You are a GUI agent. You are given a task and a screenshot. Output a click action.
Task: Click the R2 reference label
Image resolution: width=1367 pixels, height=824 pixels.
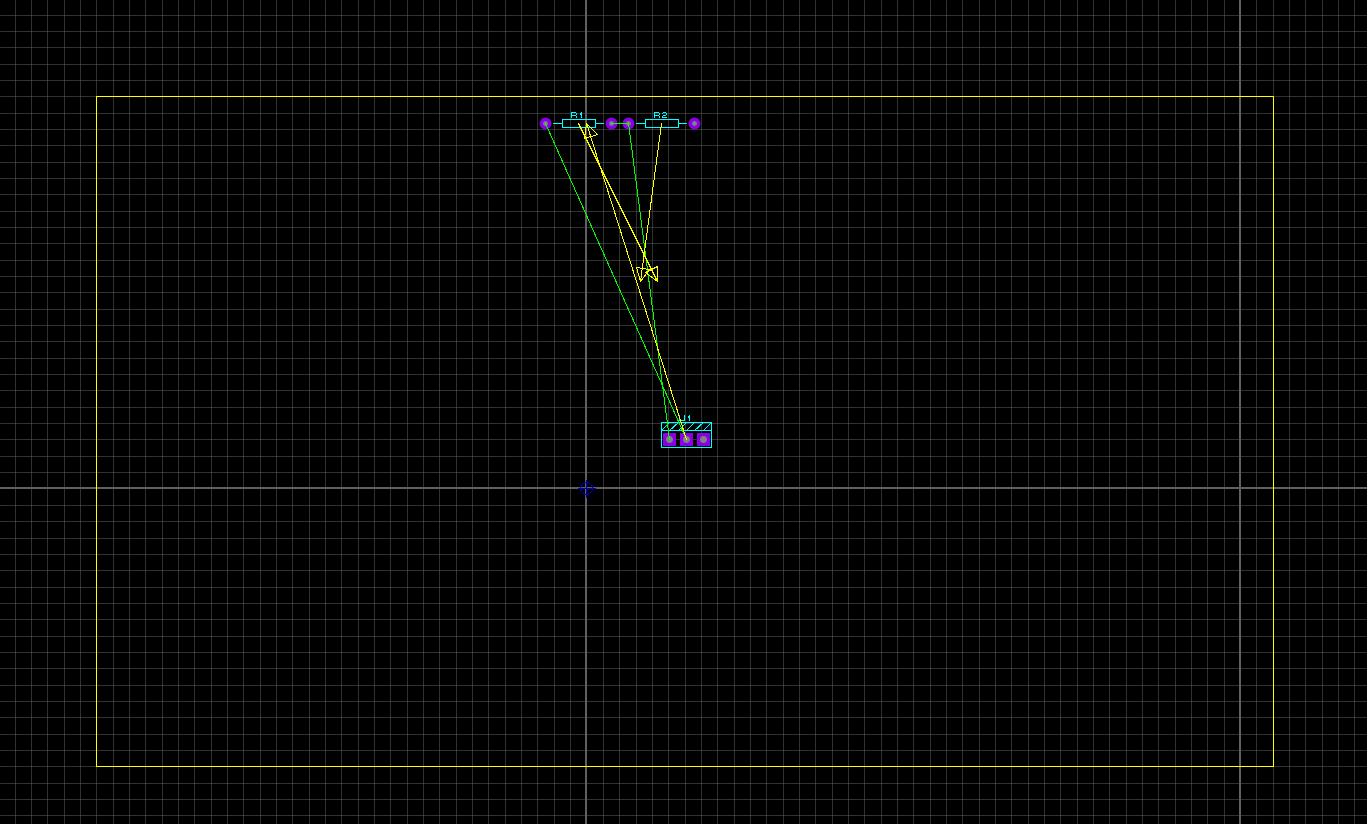(660, 115)
